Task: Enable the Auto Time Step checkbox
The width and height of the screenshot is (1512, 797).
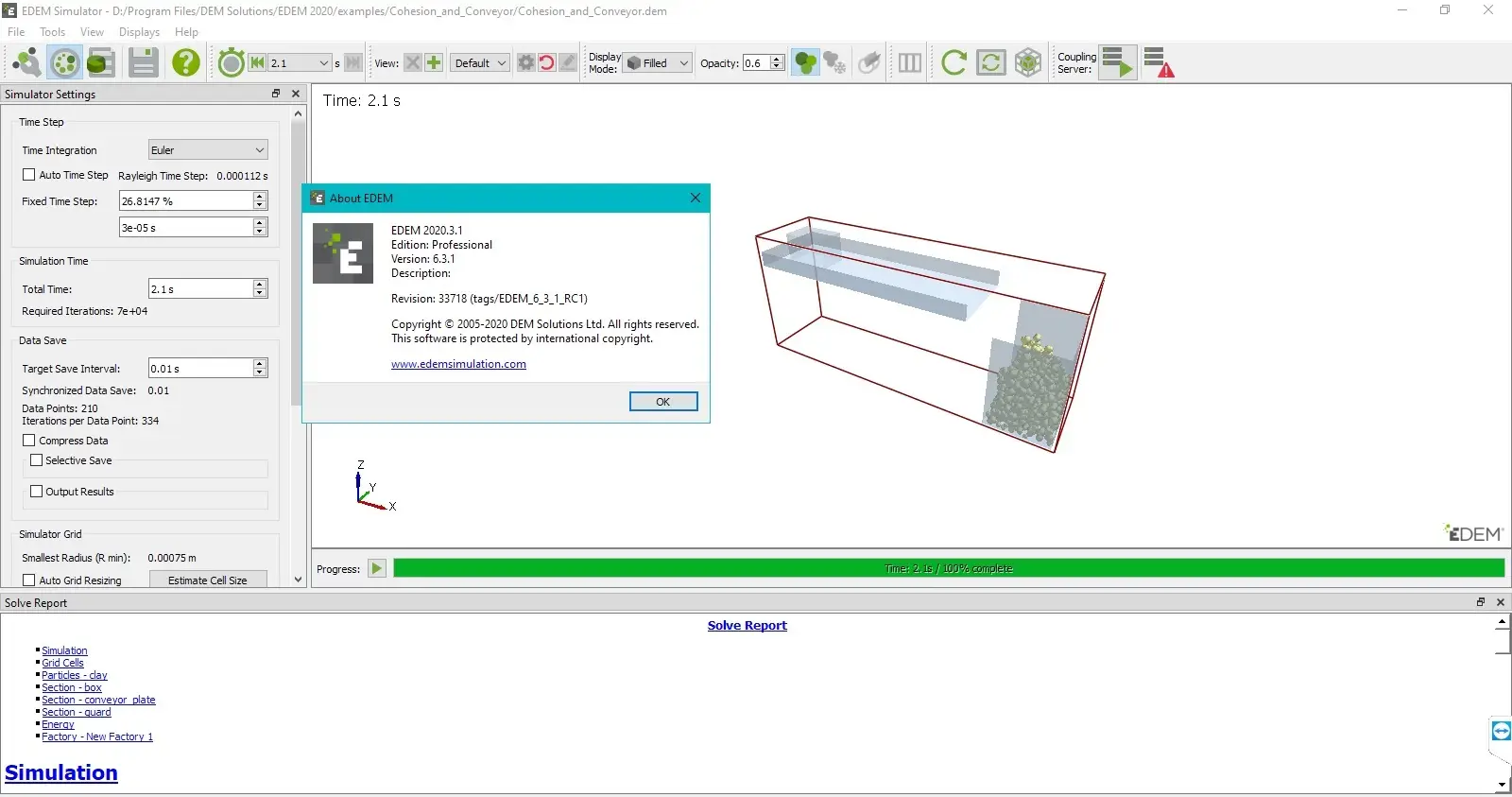Action: click(x=29, y=175)
